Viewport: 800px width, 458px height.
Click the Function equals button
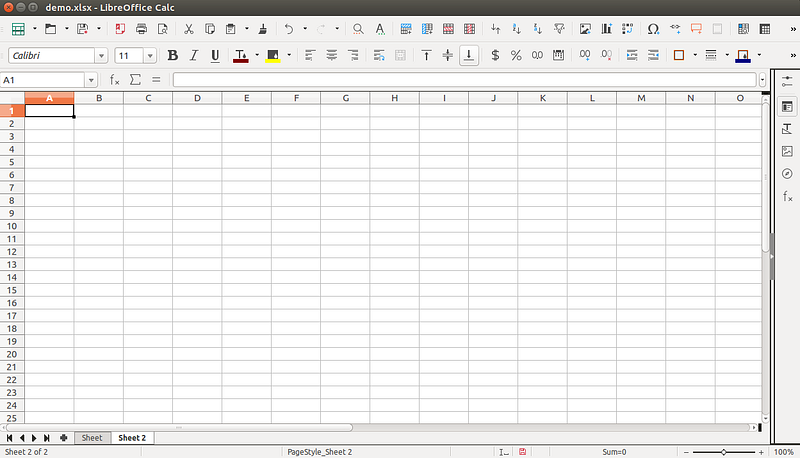pos(156,80)
